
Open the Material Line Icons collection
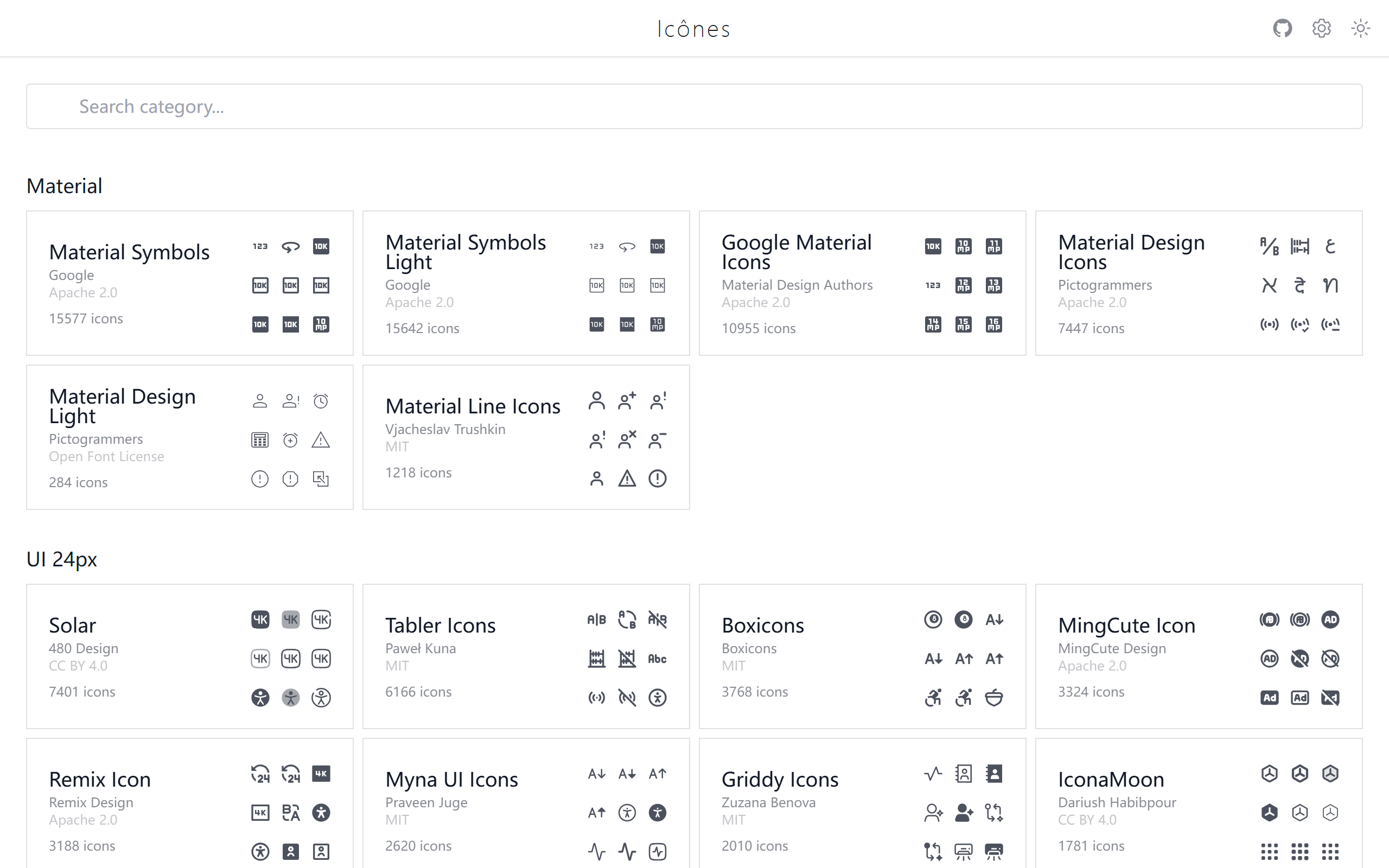(526, 437)
